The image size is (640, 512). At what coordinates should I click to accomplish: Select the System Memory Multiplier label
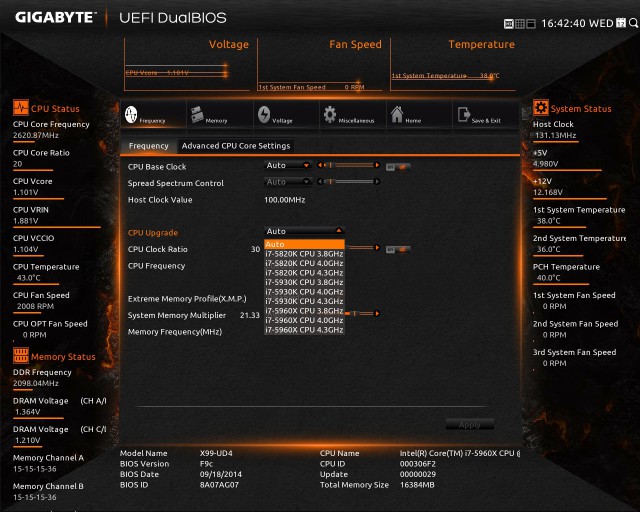click(177, 315)
